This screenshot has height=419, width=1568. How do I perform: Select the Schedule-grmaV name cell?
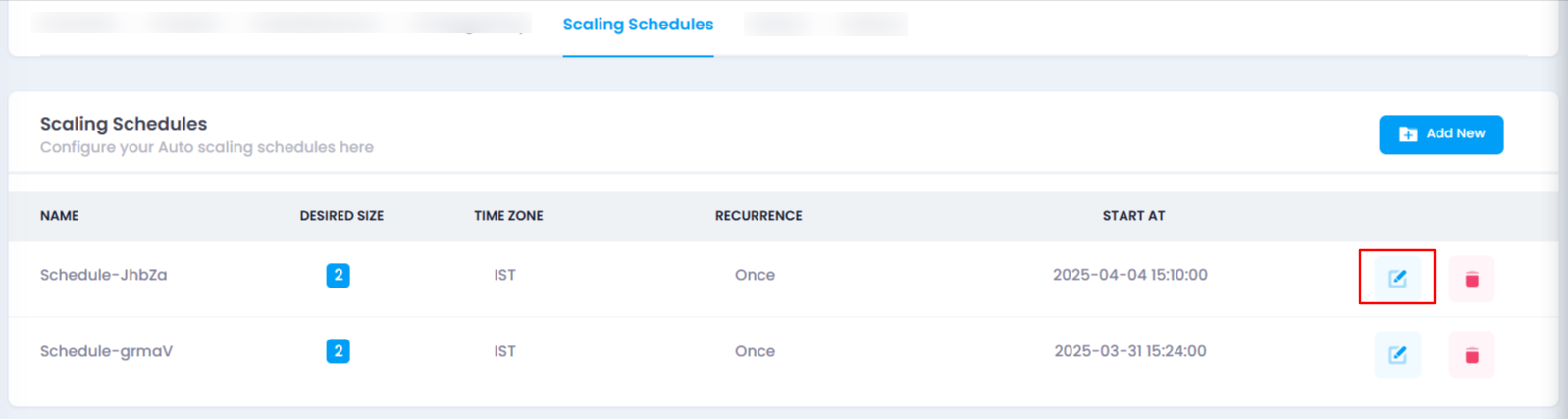pos(106,351)
